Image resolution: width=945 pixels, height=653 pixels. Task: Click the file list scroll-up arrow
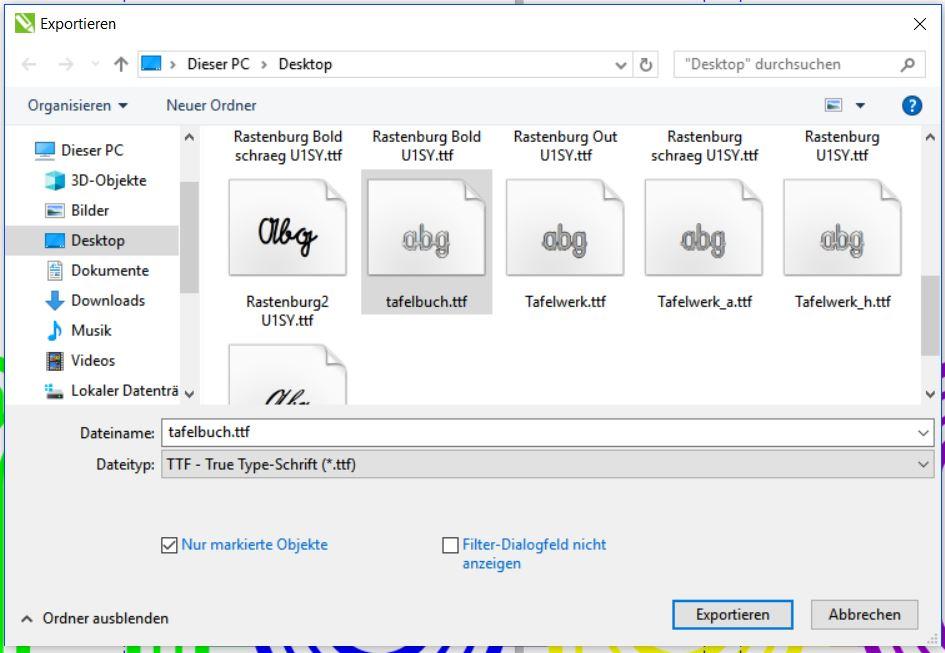(930, 137)
